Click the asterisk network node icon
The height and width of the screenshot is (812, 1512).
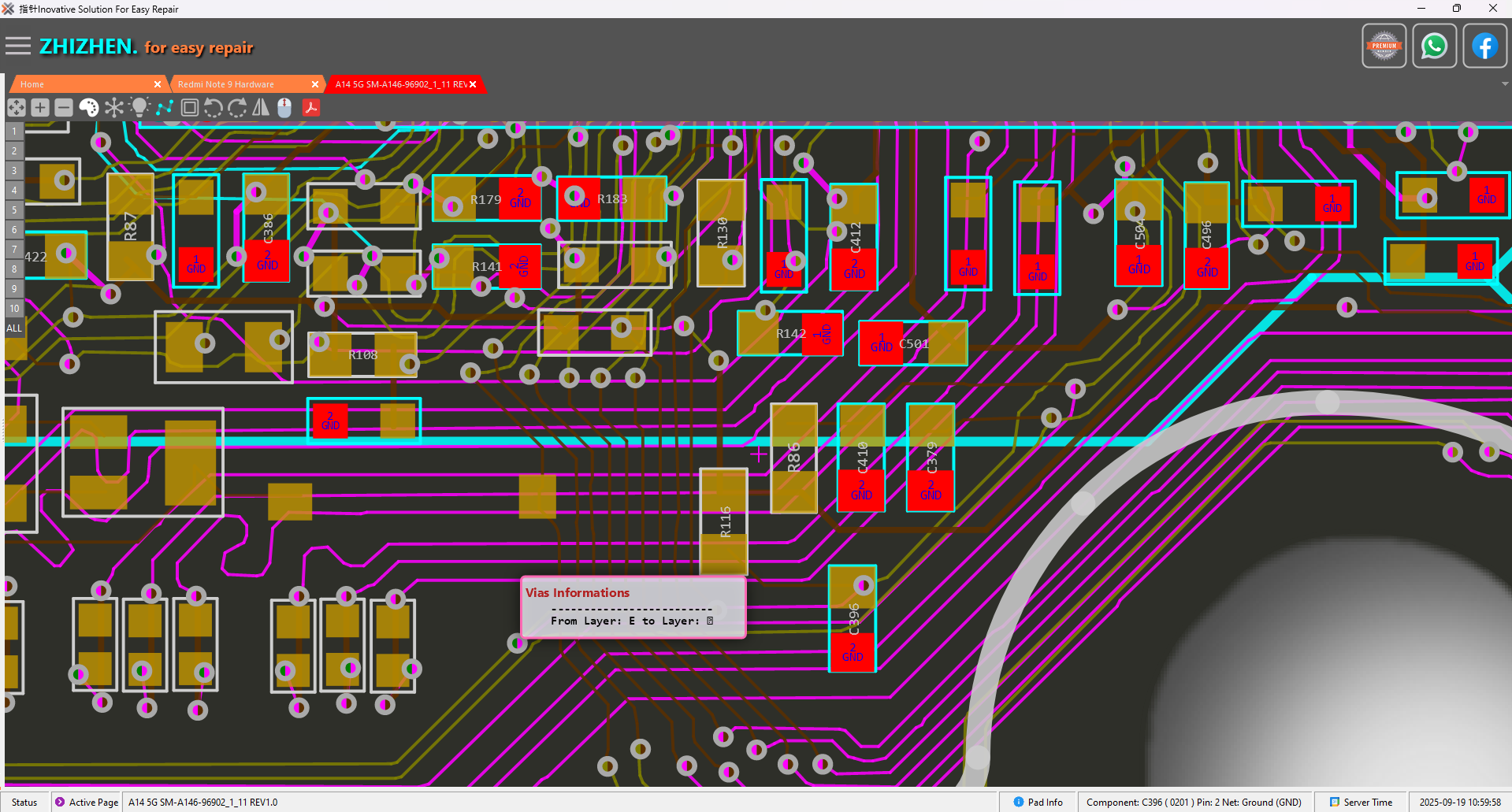114,107
